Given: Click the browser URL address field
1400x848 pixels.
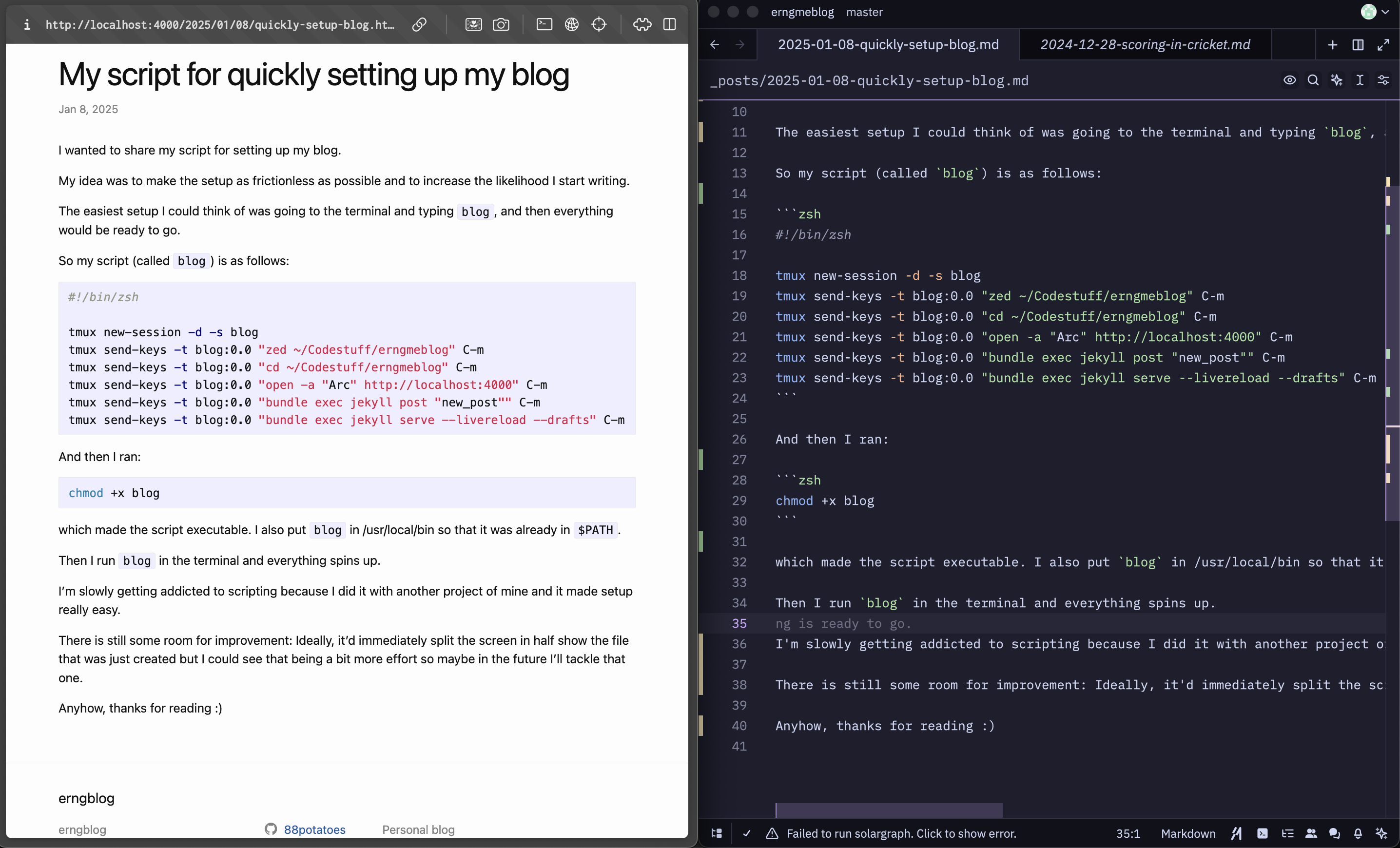Looking at the screenshot, I should 220,24.
